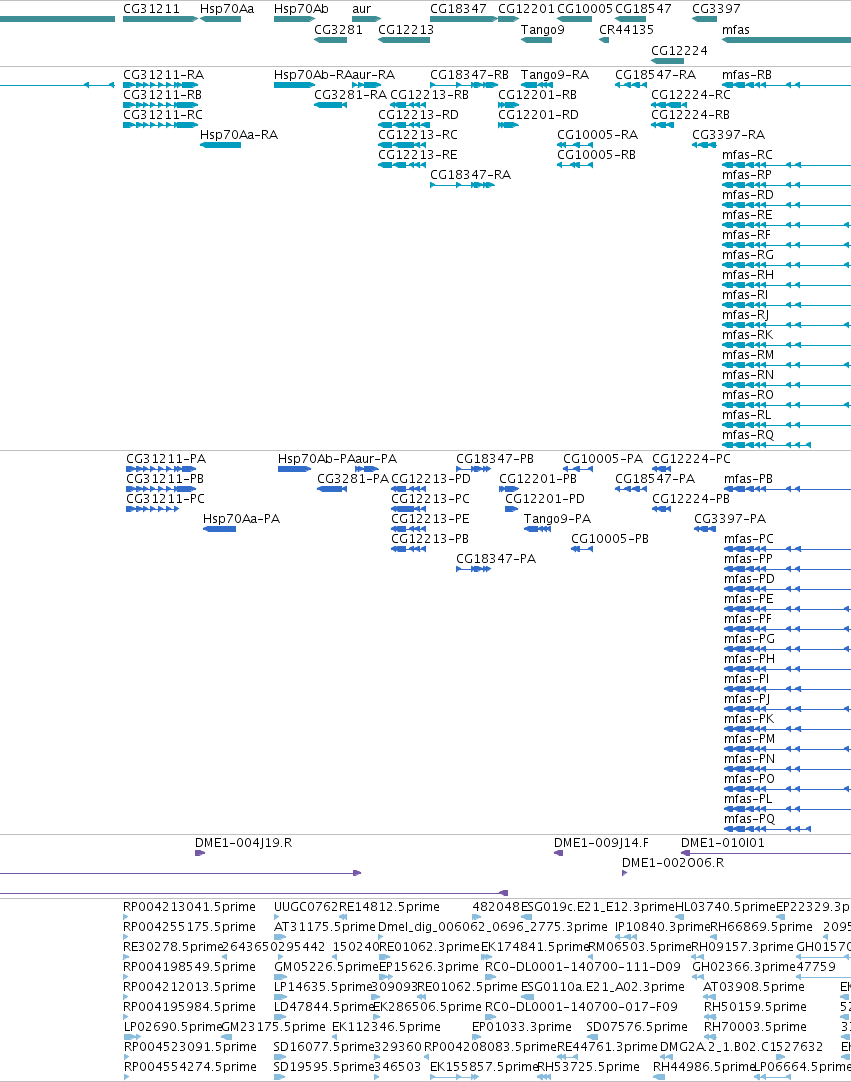Select the mfas-RG transcript
Viewport: 851px width, 1082px height.
[x=786, y=265]
